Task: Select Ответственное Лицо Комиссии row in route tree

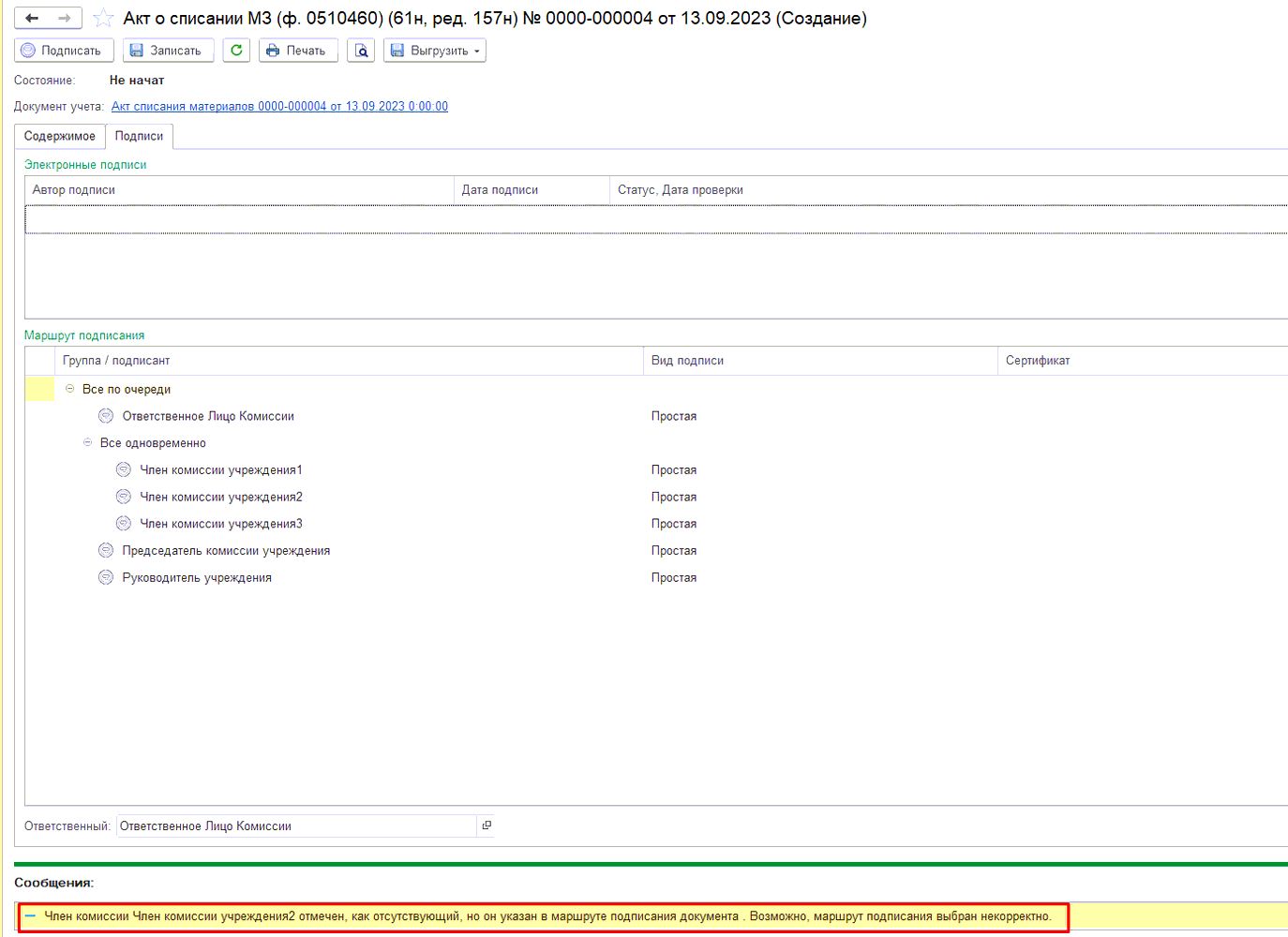Action: coord(656,417)
